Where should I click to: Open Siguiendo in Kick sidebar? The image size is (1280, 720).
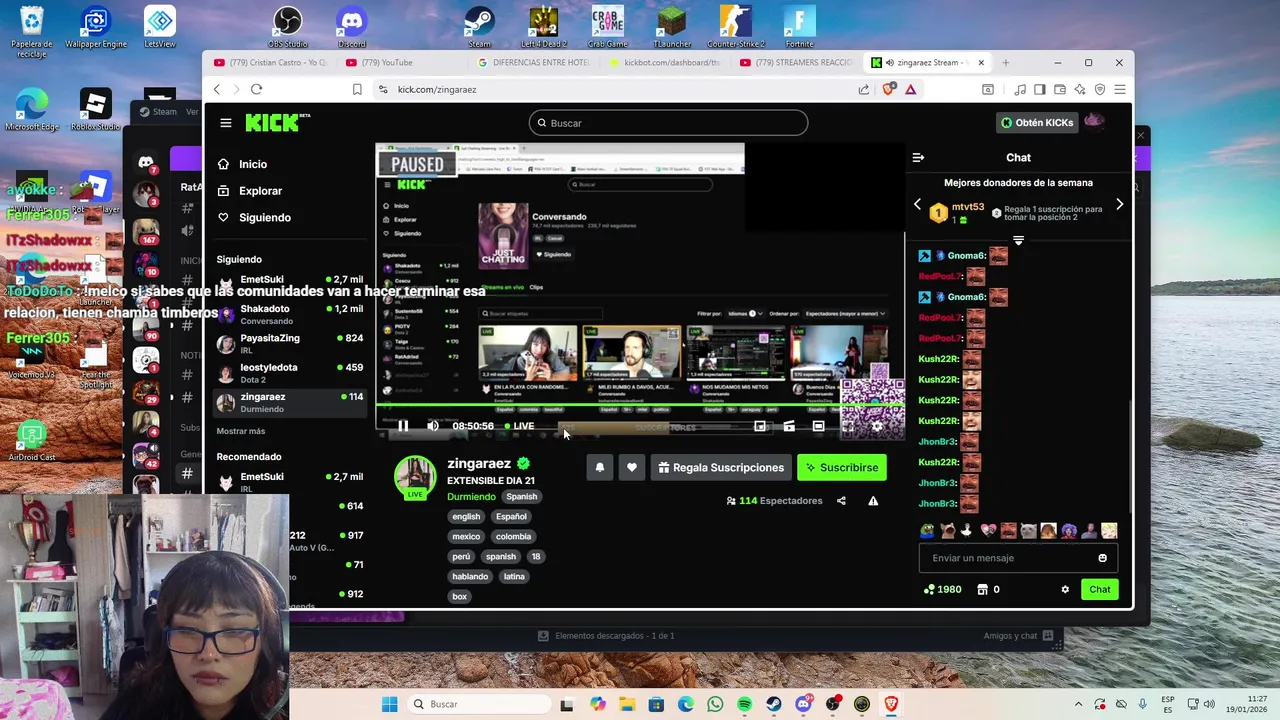[x=264, y=218]
